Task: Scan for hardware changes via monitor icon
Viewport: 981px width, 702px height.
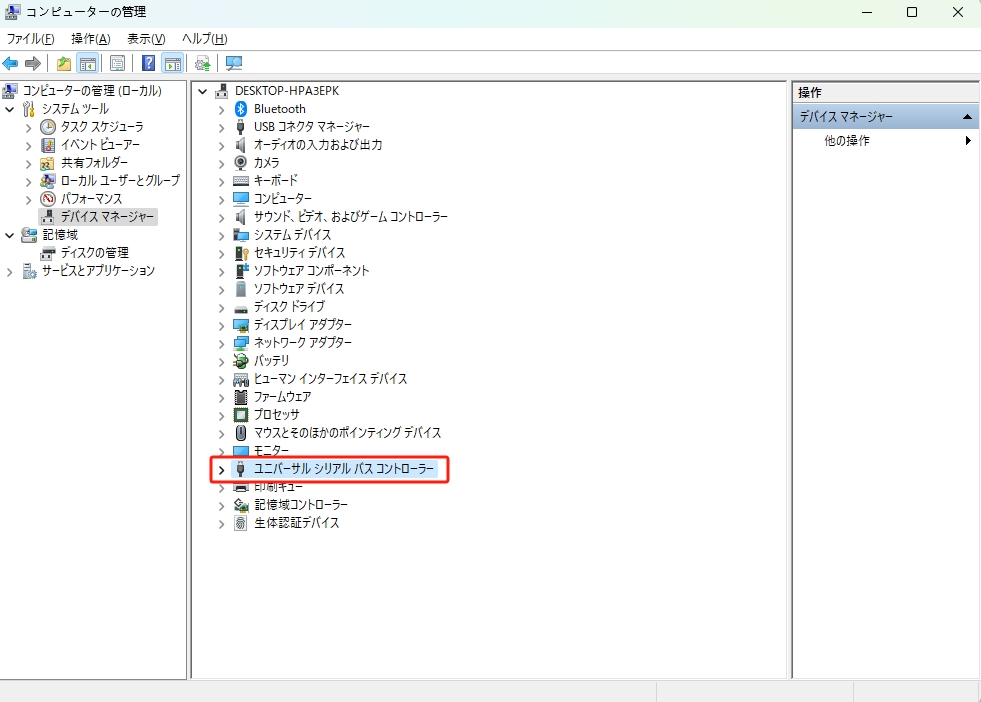Action: (x=234, y=64)
